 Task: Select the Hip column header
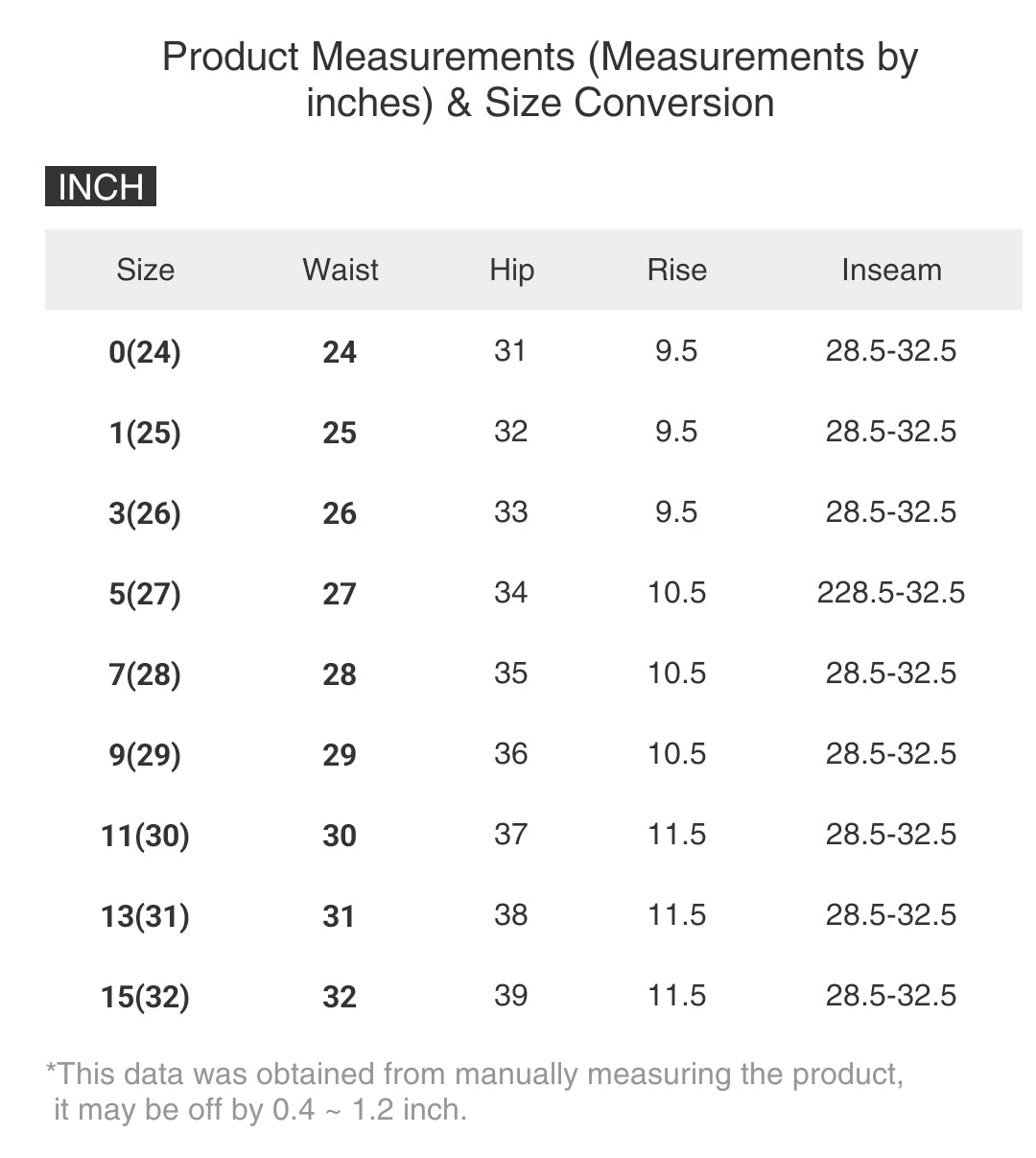click(x=511, y=270)
